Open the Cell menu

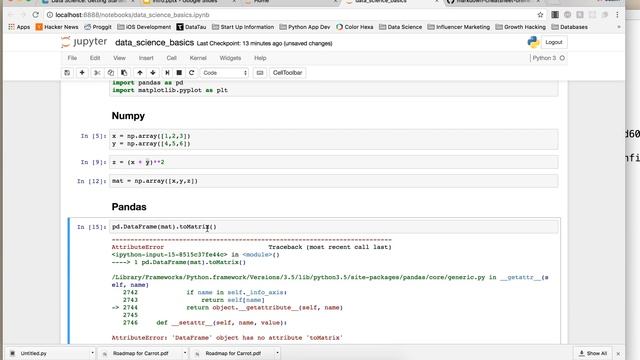click(171, 58)
